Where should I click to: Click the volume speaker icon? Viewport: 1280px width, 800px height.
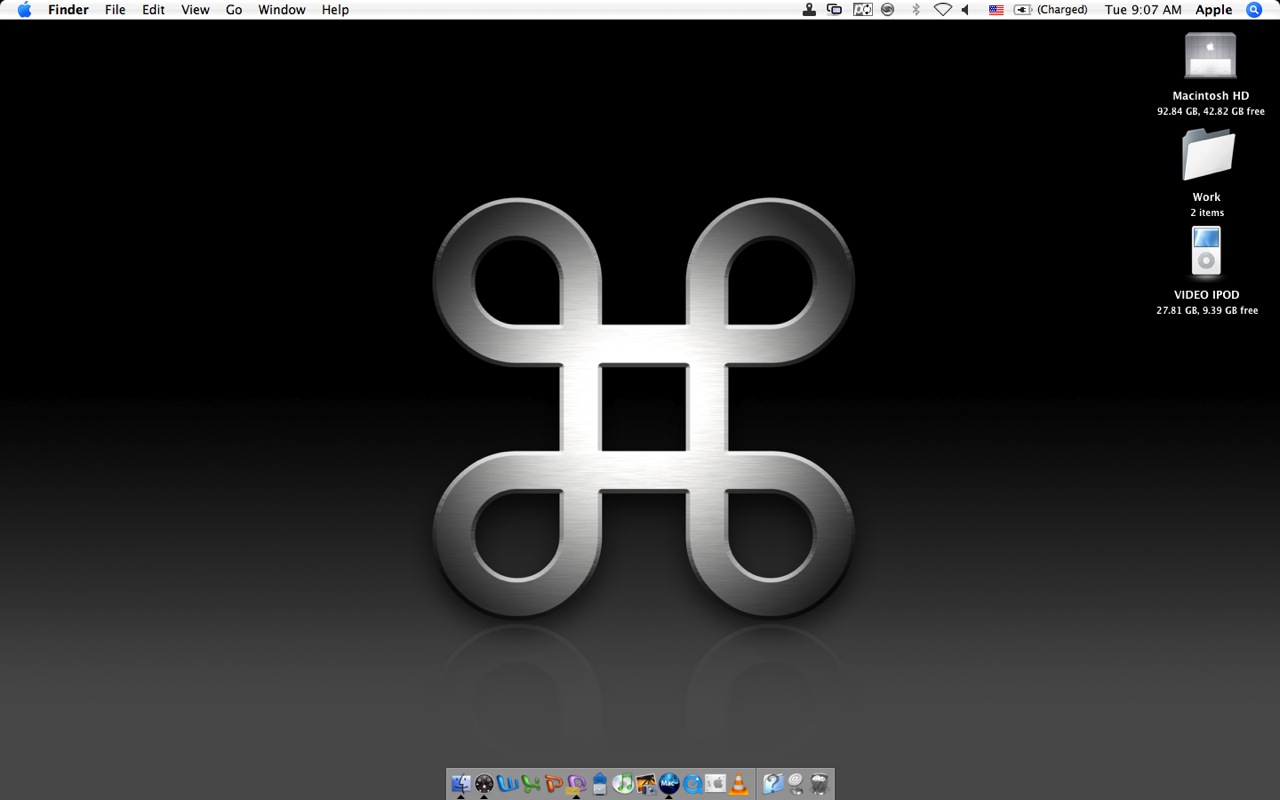coord(966,10)
